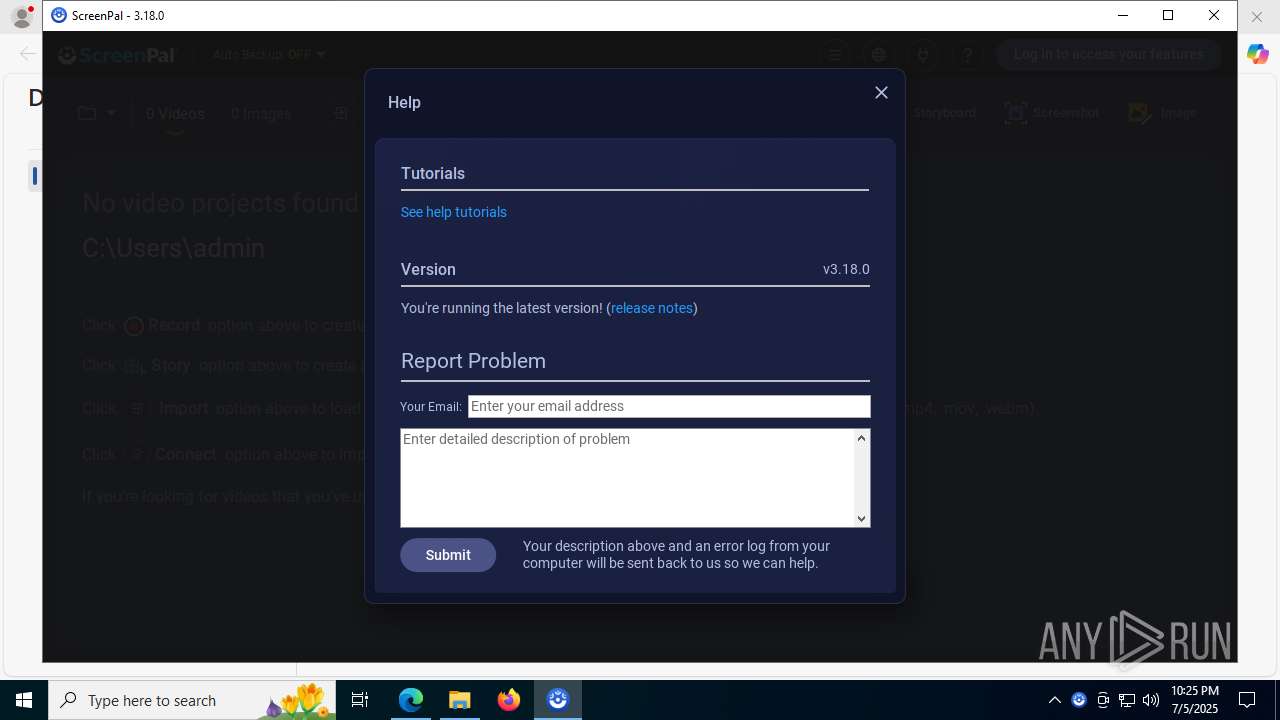1280x720 pixels.
Task: Click the Type here to search box
Action: coord(192,700)
